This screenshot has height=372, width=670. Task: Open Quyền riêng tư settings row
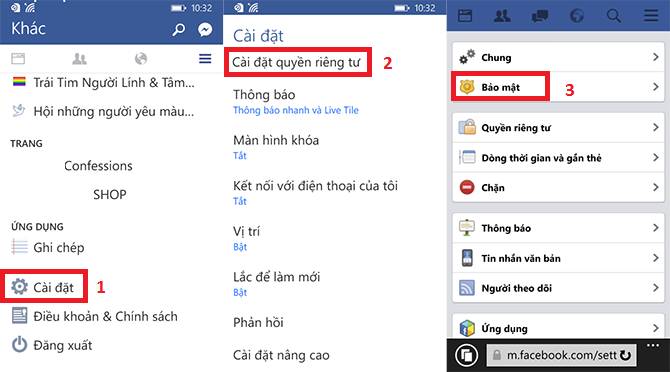(x=558, y=127)
